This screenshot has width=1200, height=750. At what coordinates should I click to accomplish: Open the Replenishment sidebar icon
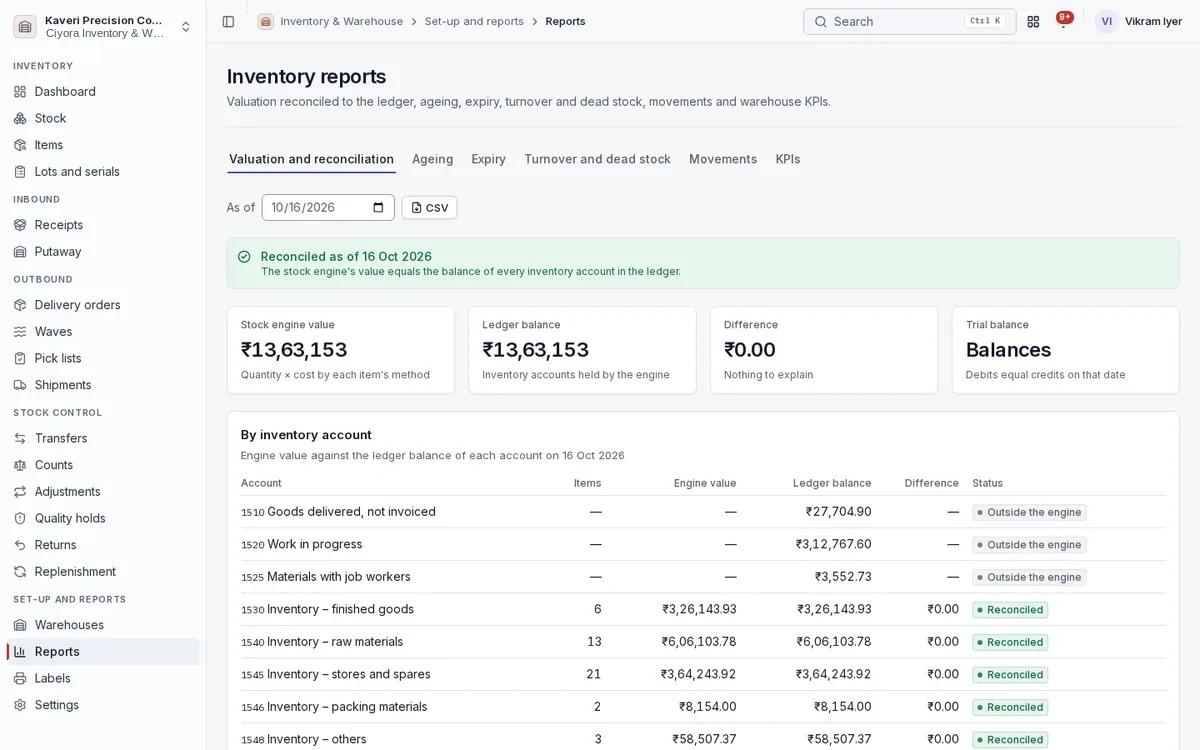[x=20, y=572]
